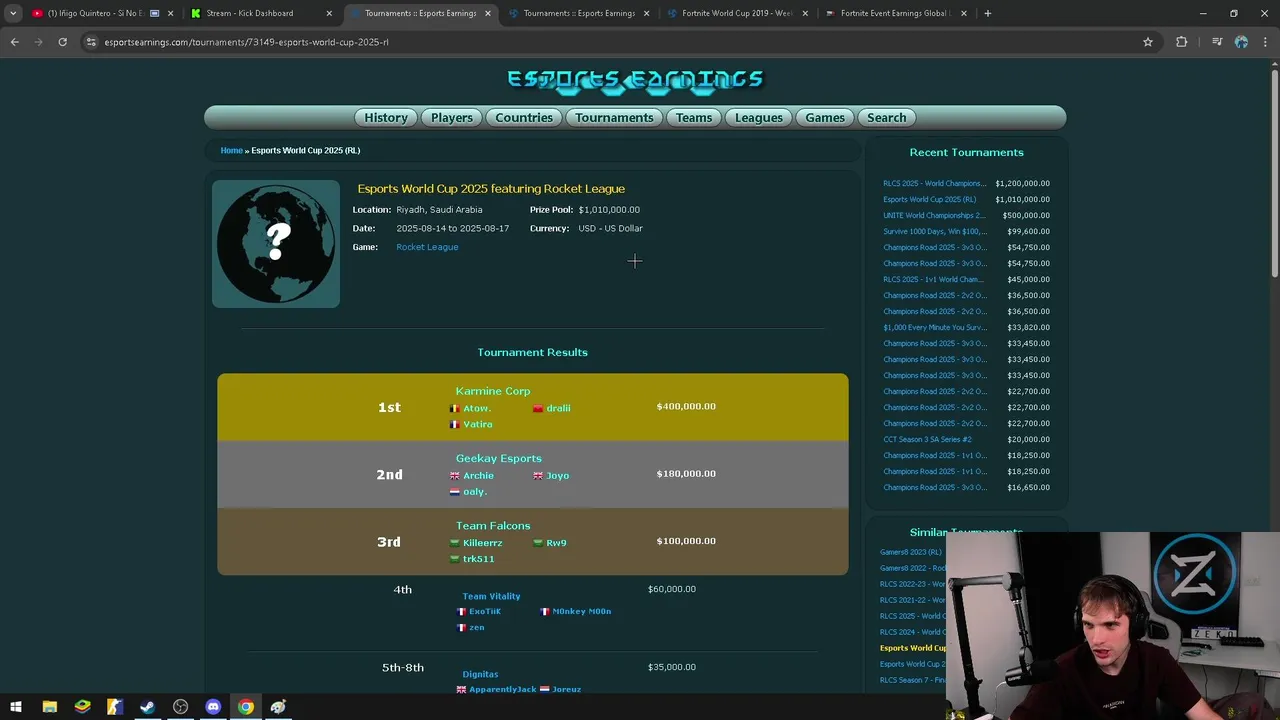
Task: Open RLCS 2025 - World Championship recent tournament
Action: [934, 183]
